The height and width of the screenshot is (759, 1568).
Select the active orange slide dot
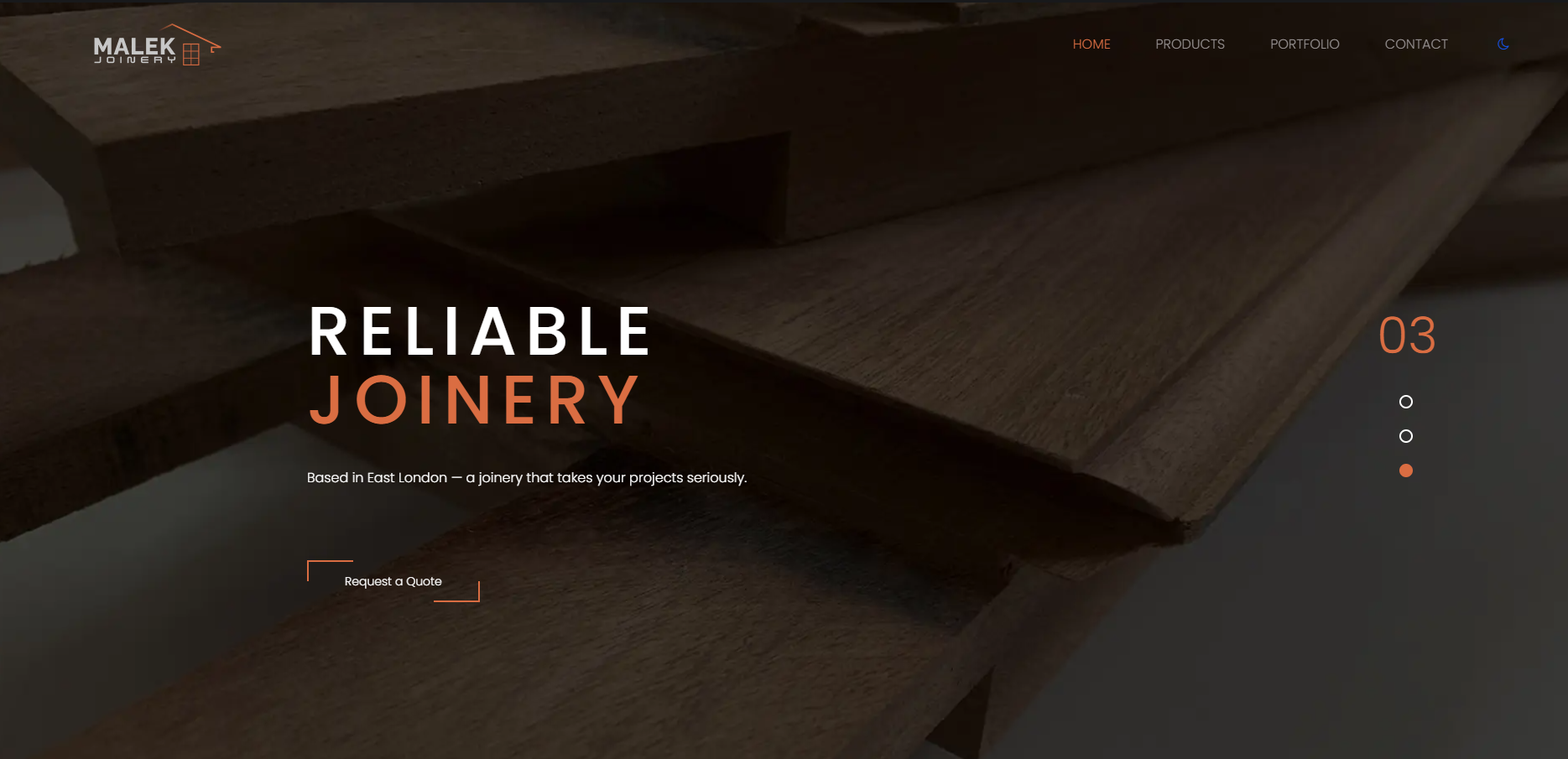1406,470
